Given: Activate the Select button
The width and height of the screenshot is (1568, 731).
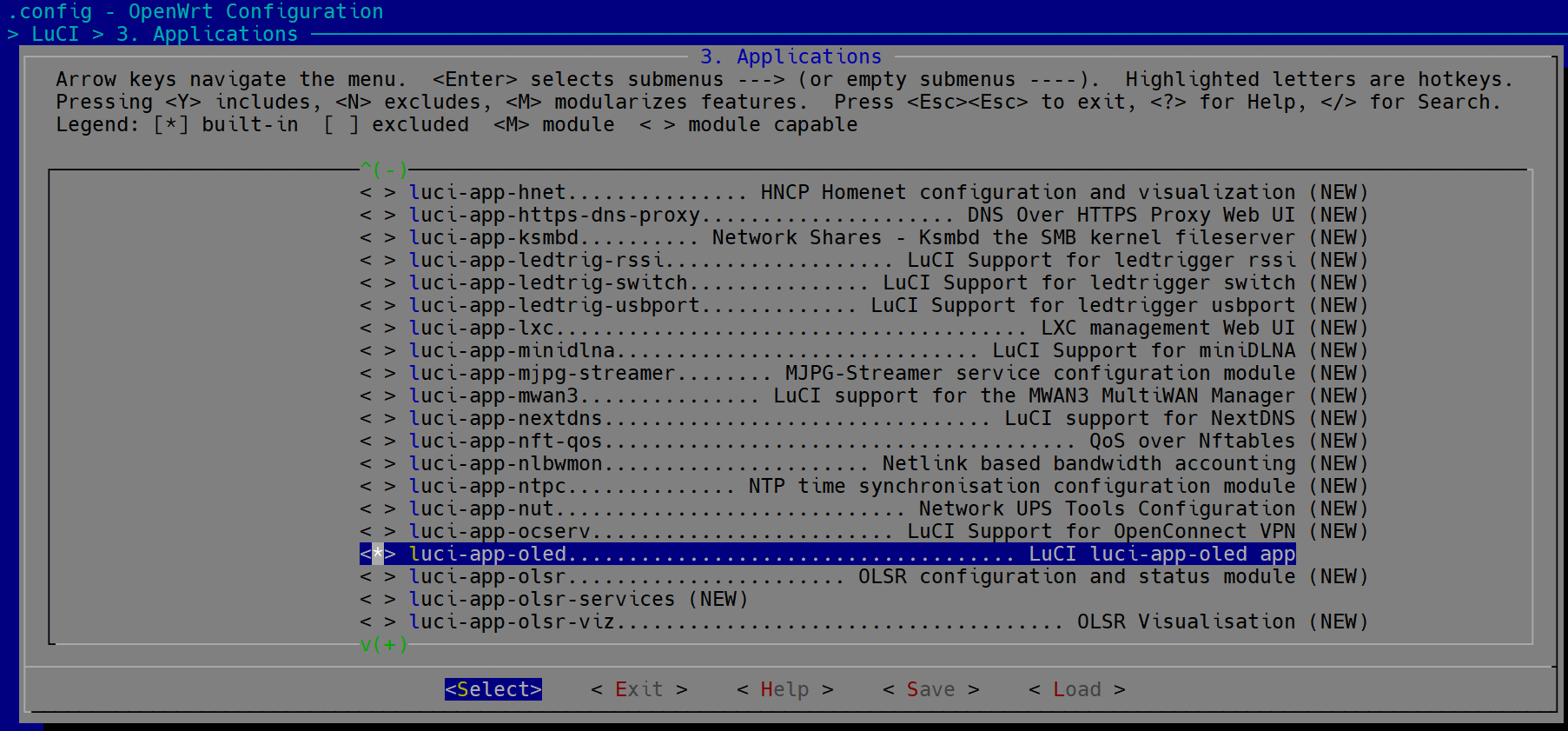Looking at the screenshot, I should tap(493, 689).
